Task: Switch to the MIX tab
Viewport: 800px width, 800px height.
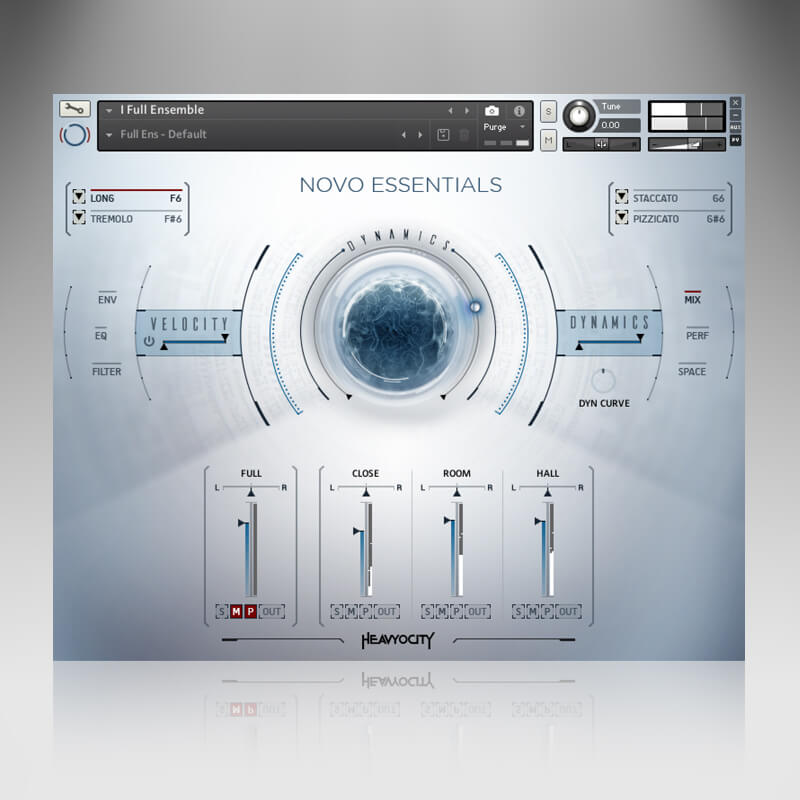Action: (x=692, y=297)
